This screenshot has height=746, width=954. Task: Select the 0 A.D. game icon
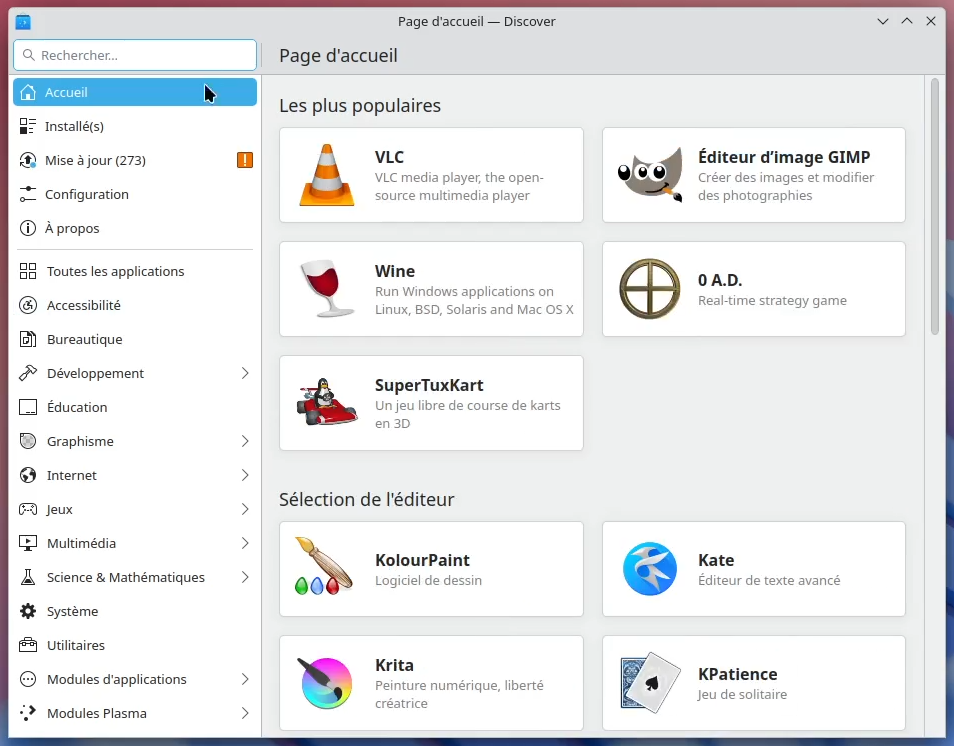click(x=650, y=289)
